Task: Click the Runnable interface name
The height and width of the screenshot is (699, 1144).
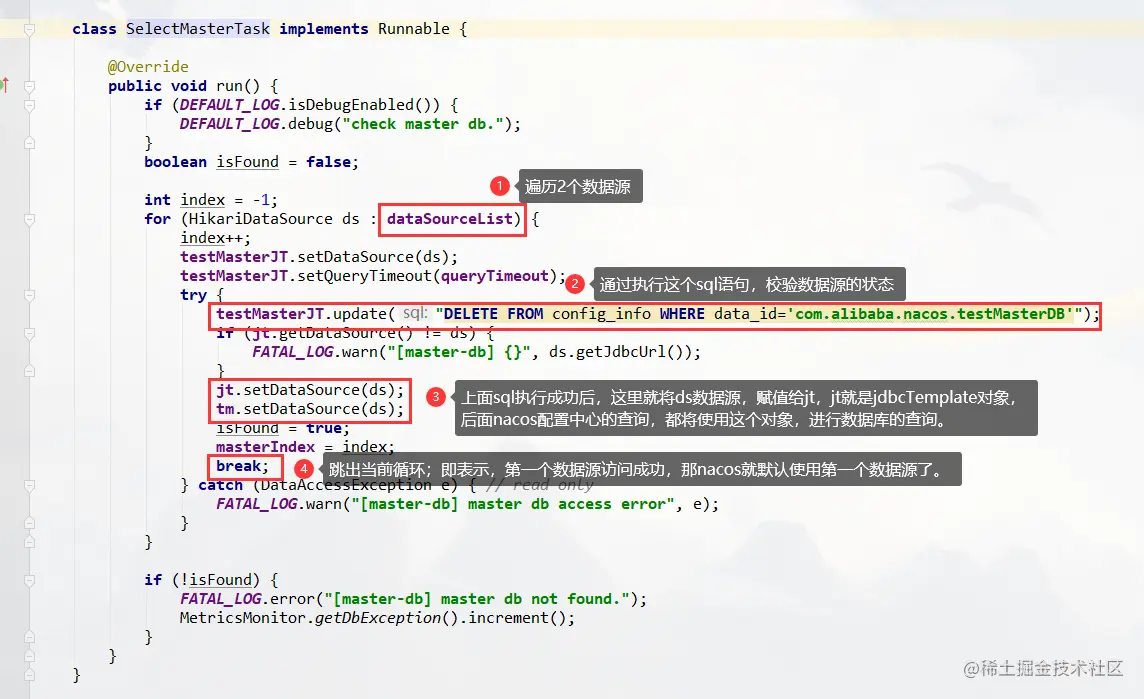Action: pos(413,28)
